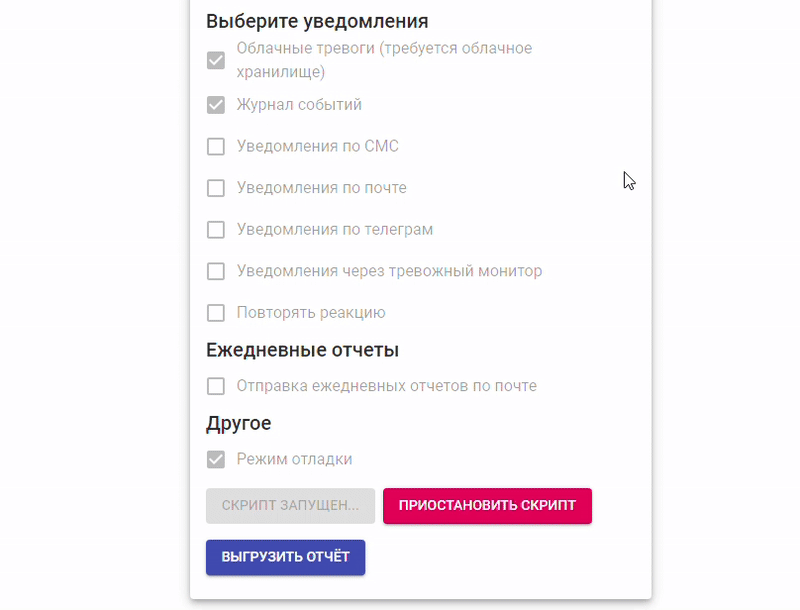The height and width of the screenshot is (610, 800).
Task: Click the Журнал событий label text
Action: 299,105
